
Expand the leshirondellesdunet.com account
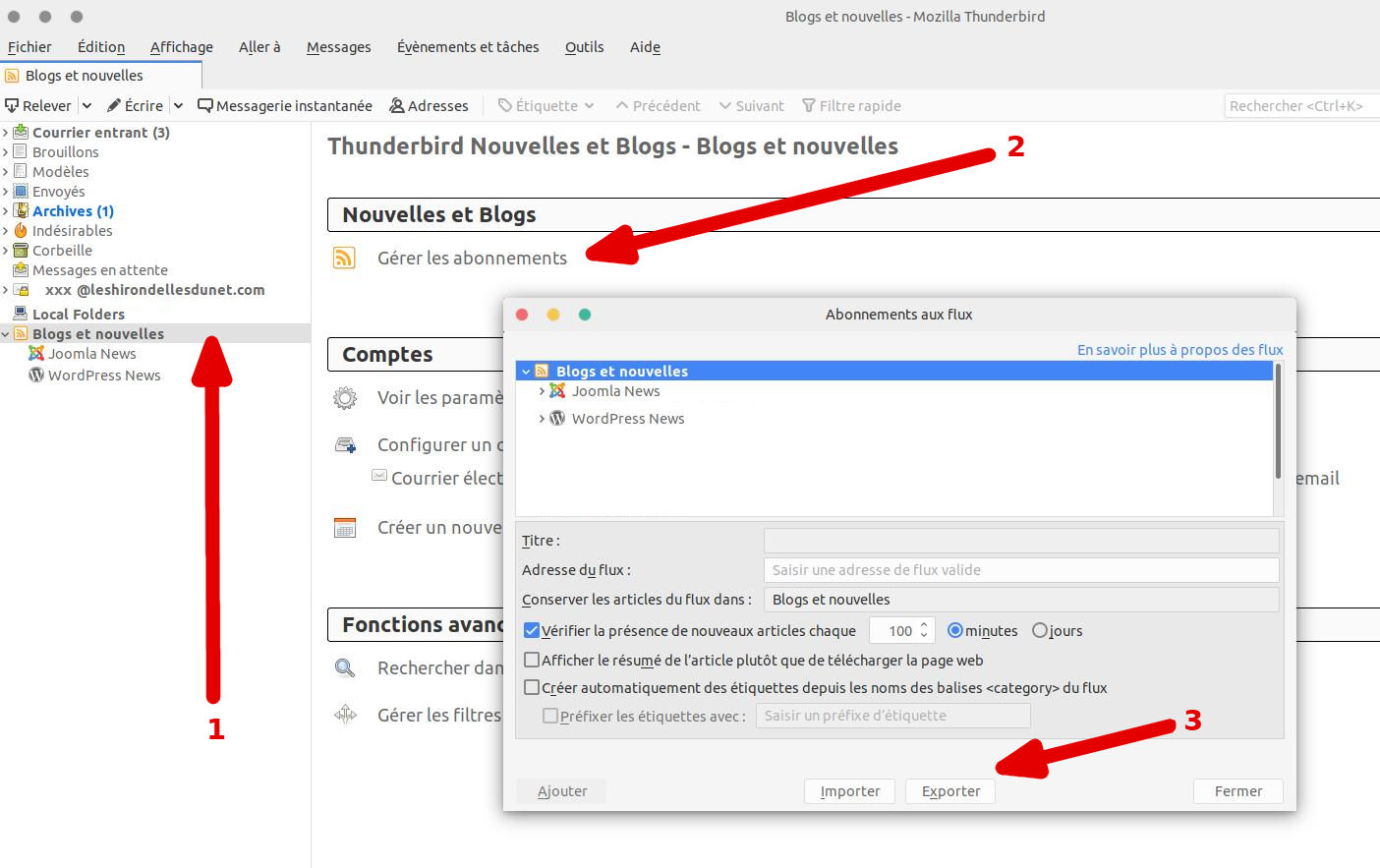pyautogui.click(x=6, y=290)
